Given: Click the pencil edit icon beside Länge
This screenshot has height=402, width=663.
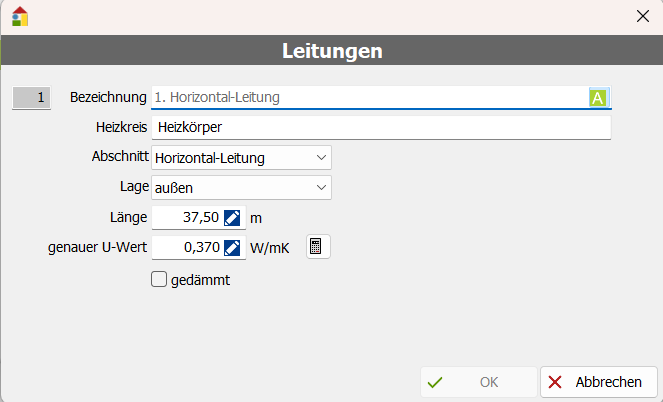Looking at the screenshot, I should click(232, 217).
